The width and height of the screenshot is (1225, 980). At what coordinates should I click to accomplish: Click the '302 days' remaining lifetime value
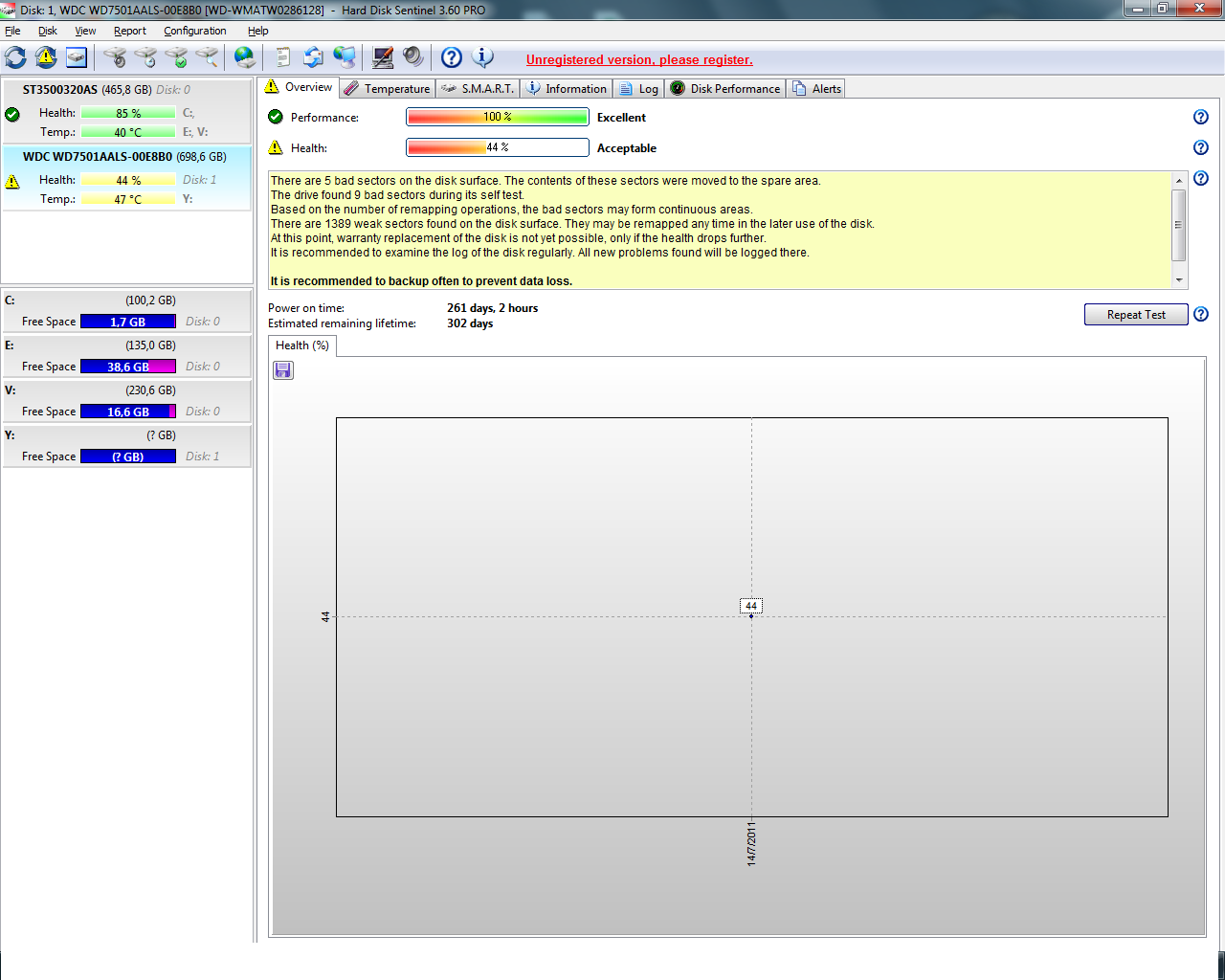pyautogui.click(x=470, y=323)
